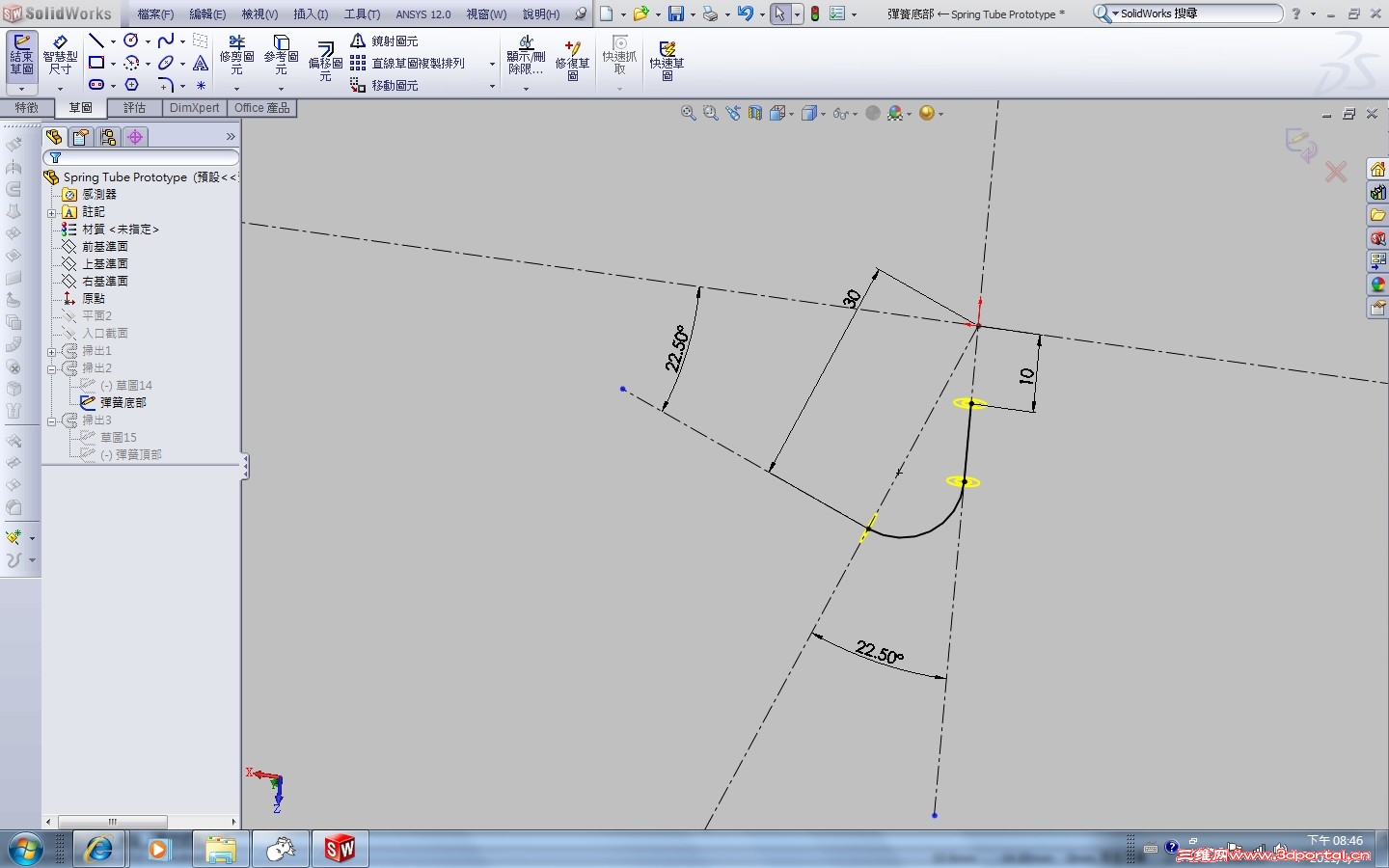Image resolution: width=1389 pixels, height=868 pixels.
Task: Click the Rebuild traffic light icon
Action: [x=815, y=14]
